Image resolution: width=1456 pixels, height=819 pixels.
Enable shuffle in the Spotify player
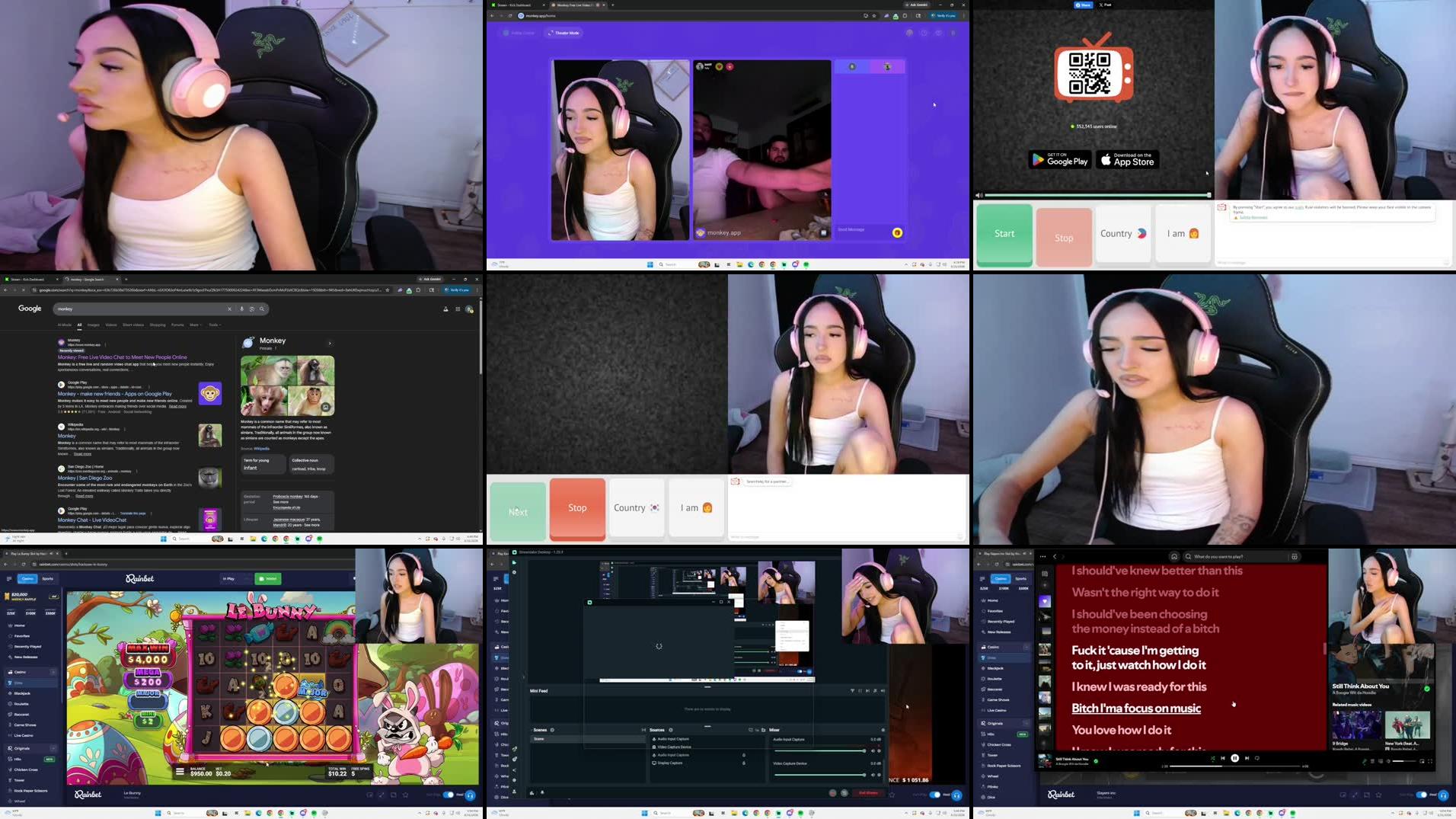point(1212,758)
